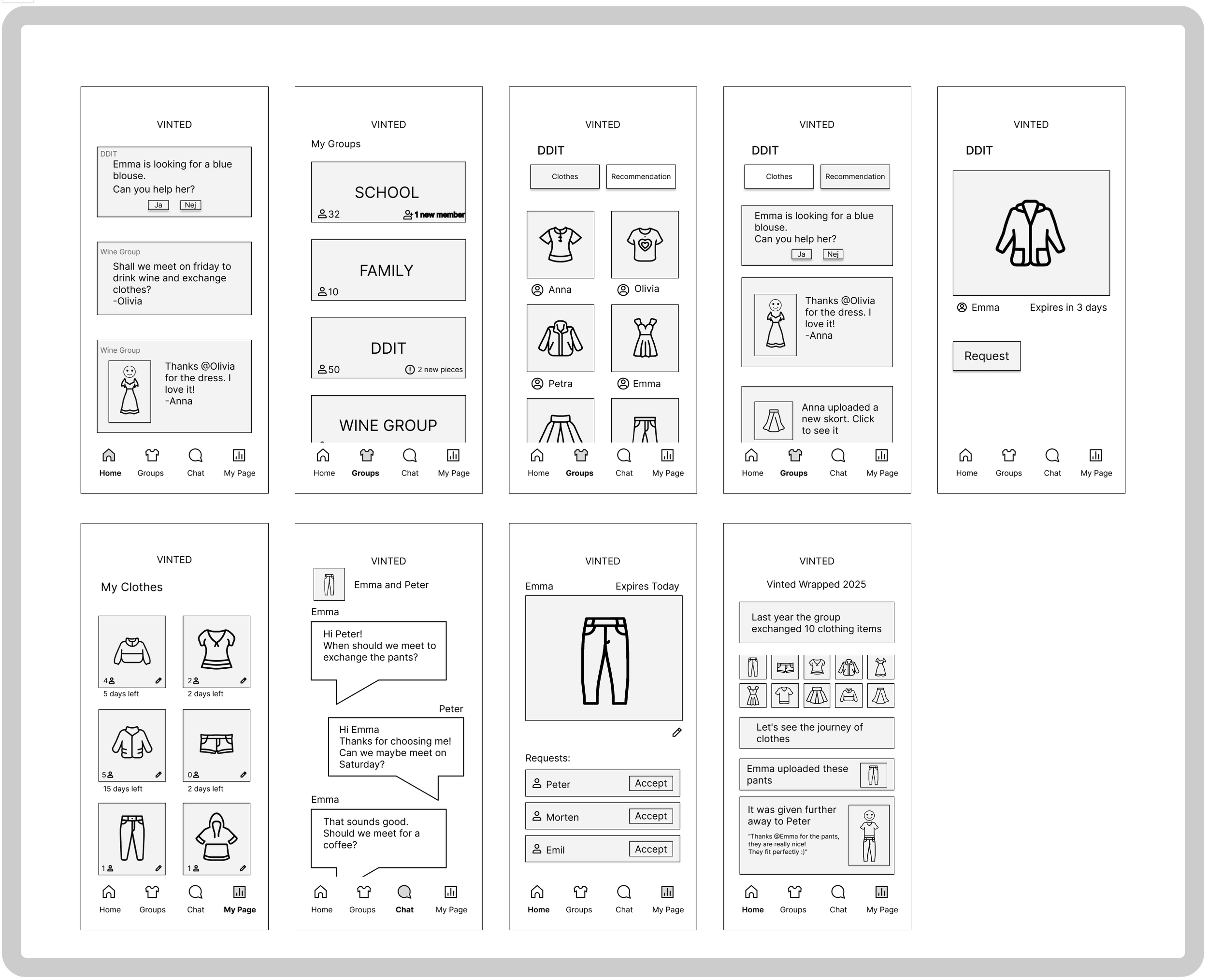The image size is (1208, 980).
Task: Click the skirt thumbnail in Anna uploaded card
Action: coord(773,421)
